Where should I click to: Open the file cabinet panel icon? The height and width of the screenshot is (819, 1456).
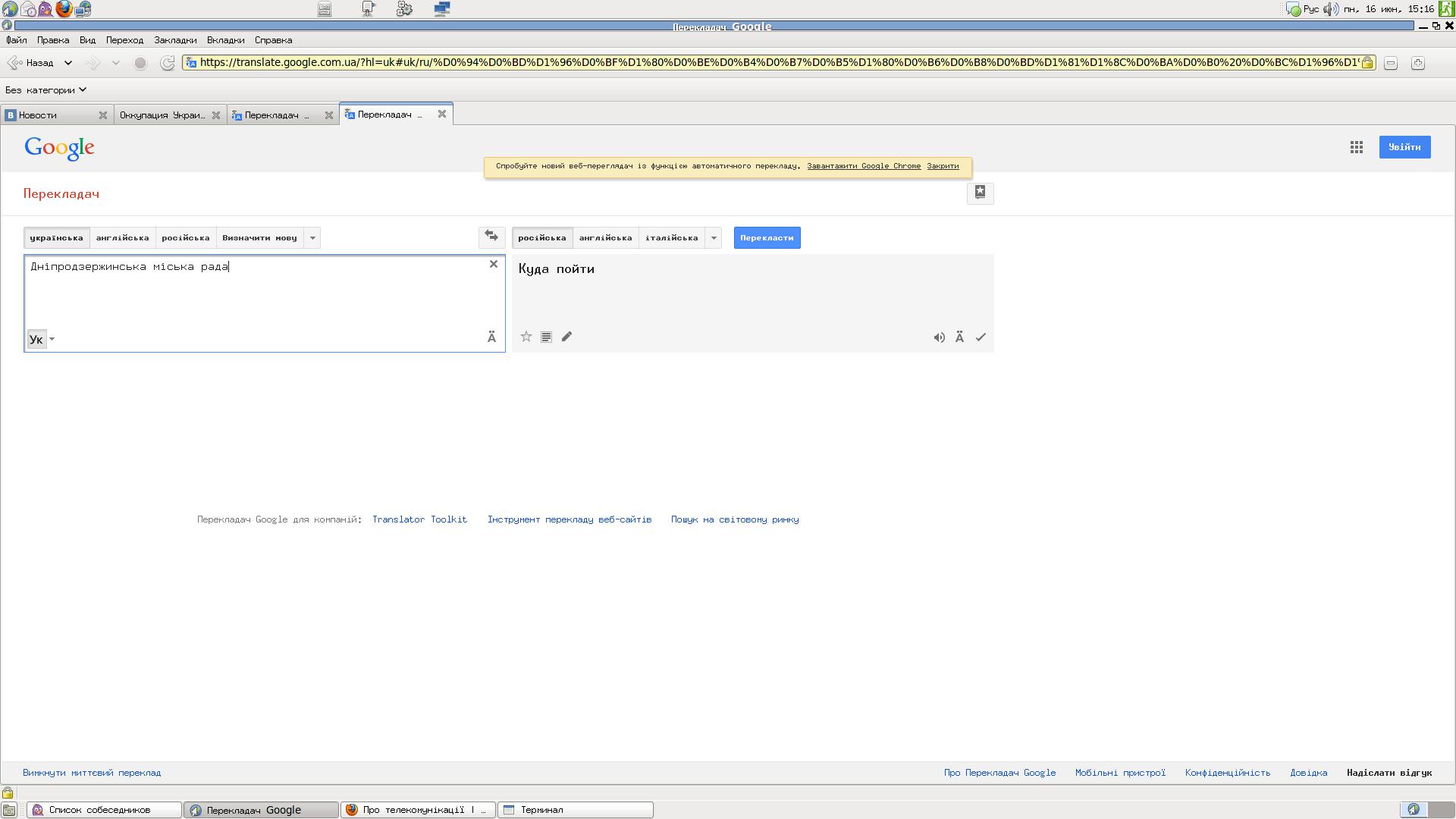[325, 9]
